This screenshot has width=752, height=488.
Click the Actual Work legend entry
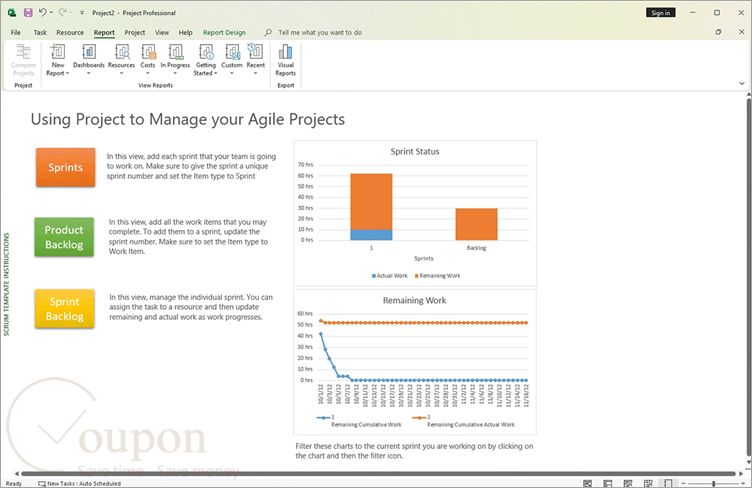389,276
